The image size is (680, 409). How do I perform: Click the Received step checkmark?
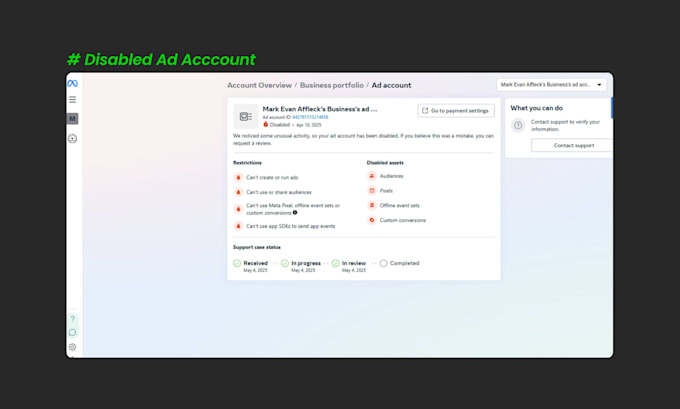(237, 263)
